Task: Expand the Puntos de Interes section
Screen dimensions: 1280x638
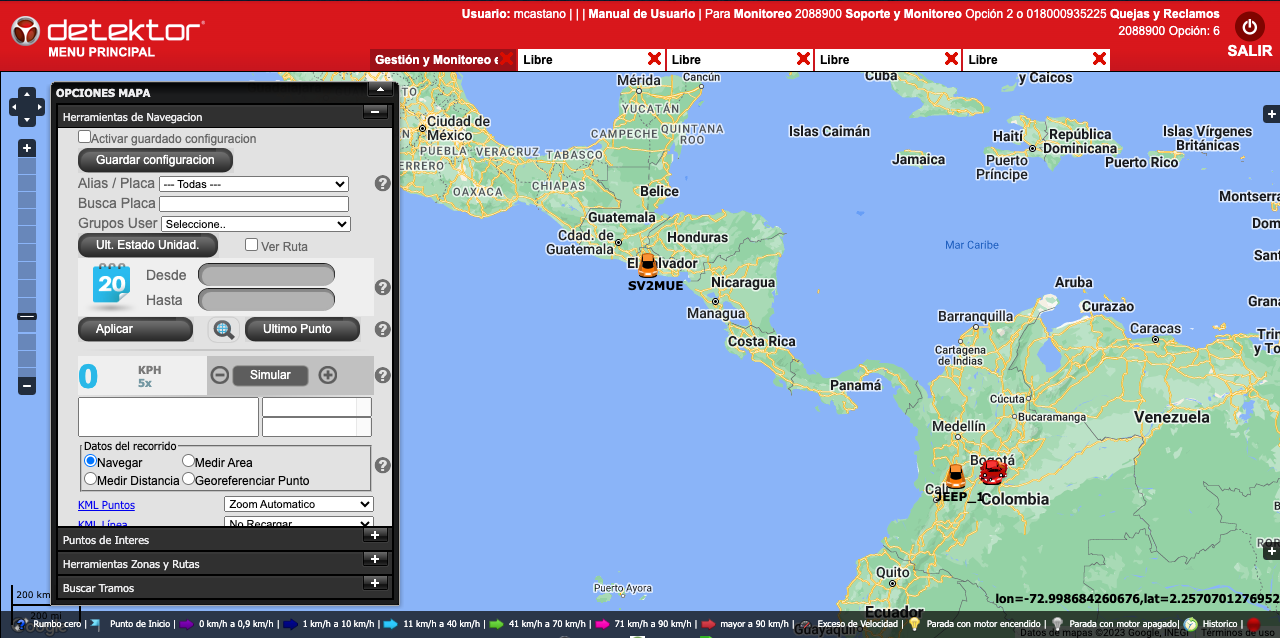Action: [376, 535]
